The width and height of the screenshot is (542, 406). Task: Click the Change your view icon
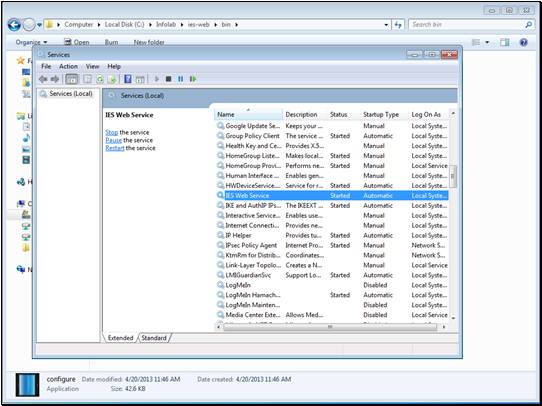click(476, 42)
